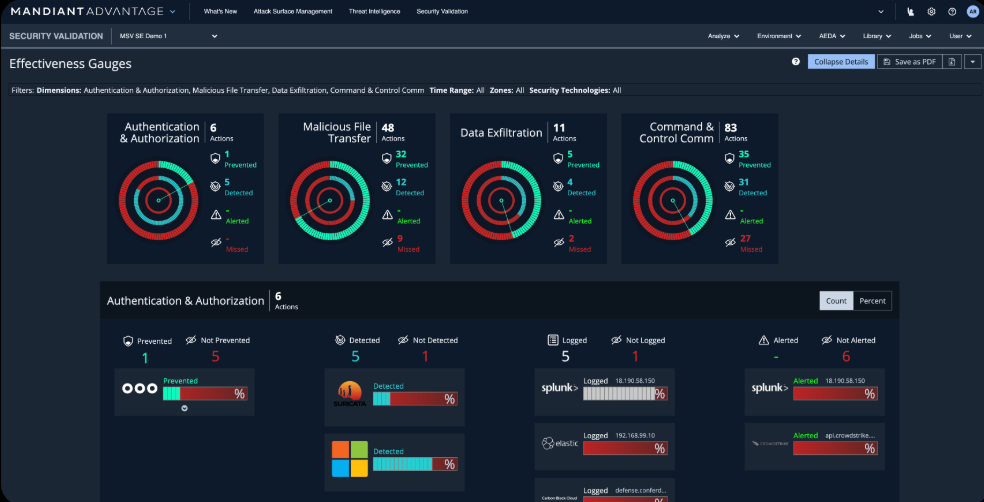
Task: Open the MSV SE Demo 1 dropdown
Action: coord(168,36)
